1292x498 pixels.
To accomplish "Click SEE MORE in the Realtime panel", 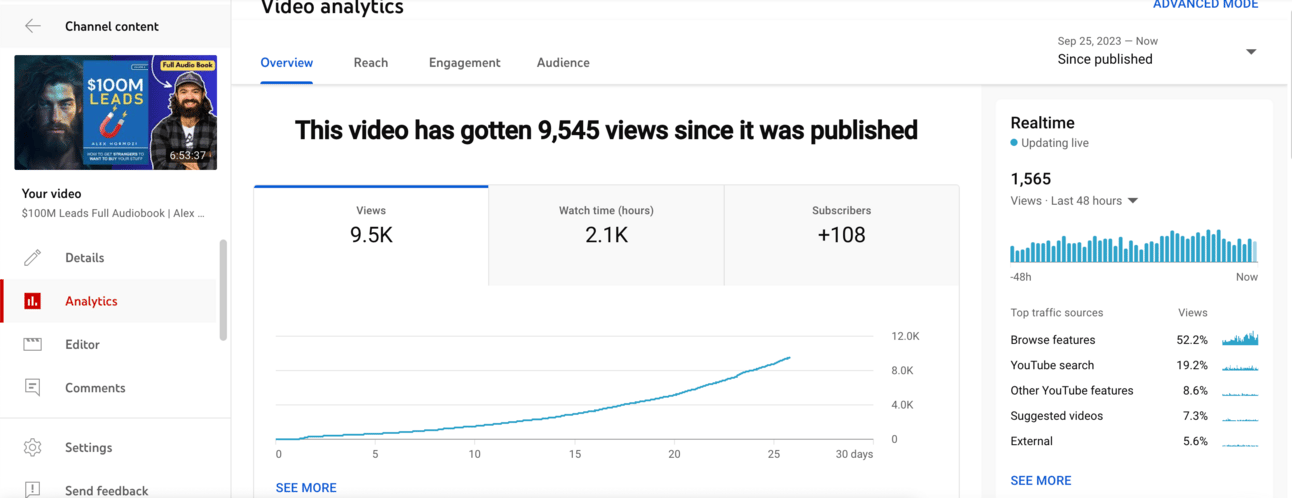I will (1041, 481).
